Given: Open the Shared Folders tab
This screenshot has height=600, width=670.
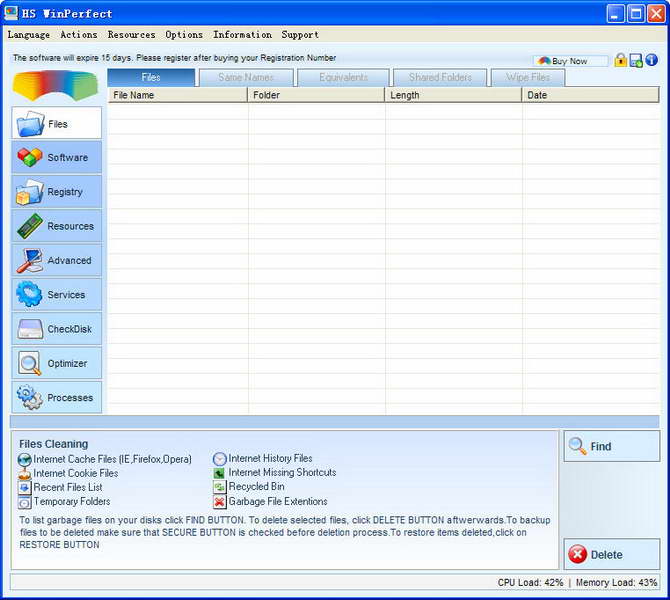Looking at the screenshot, I should tap(440, 77).
